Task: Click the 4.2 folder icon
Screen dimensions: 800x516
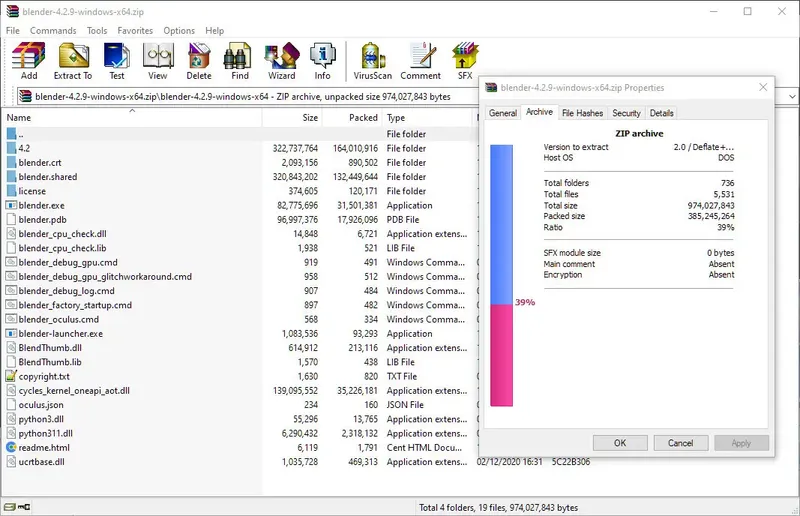Action: [x=11, y=148]
